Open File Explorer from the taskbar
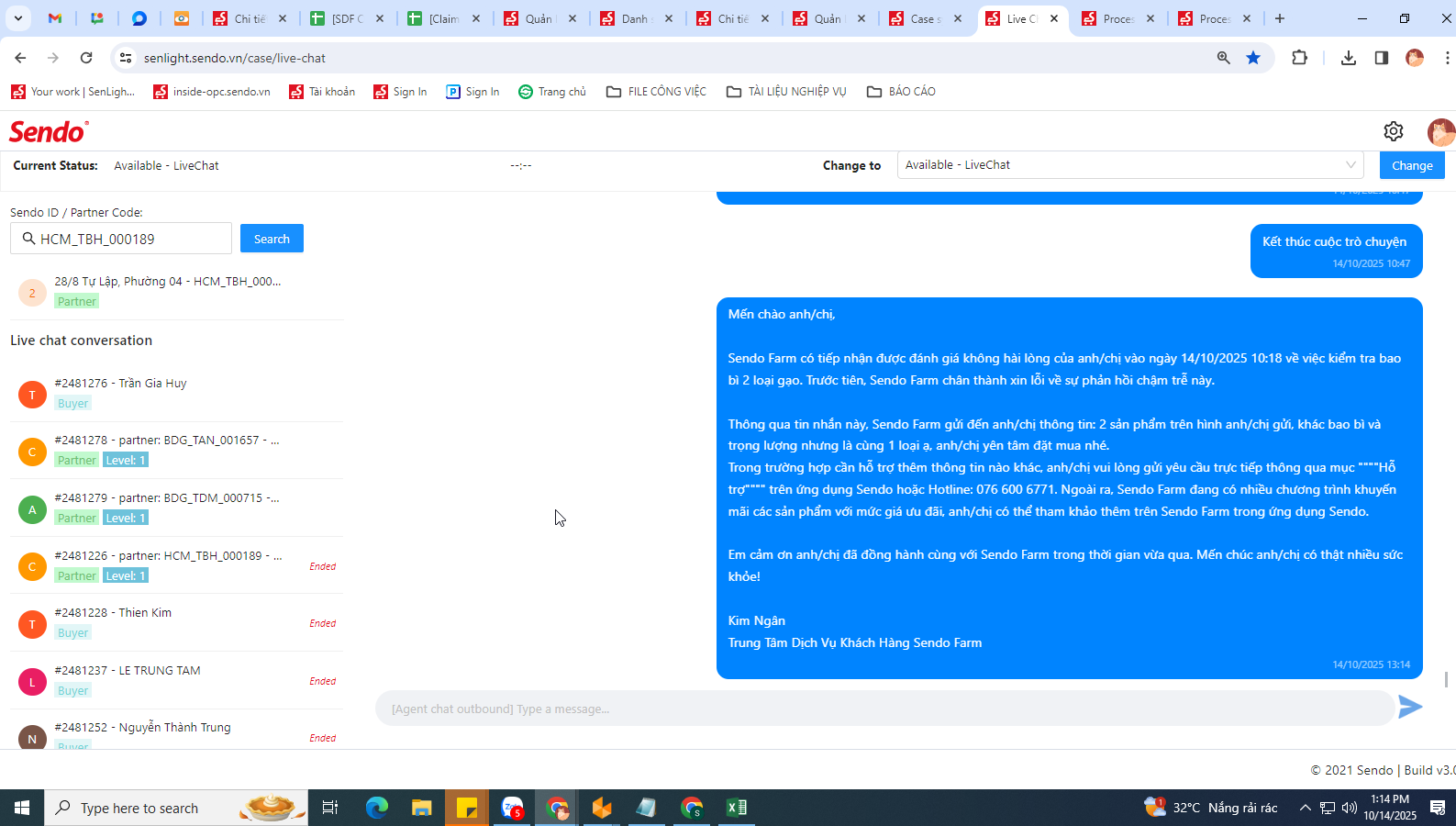The image size is (1456, 826). pyautogui.click(x=421, y=808)
